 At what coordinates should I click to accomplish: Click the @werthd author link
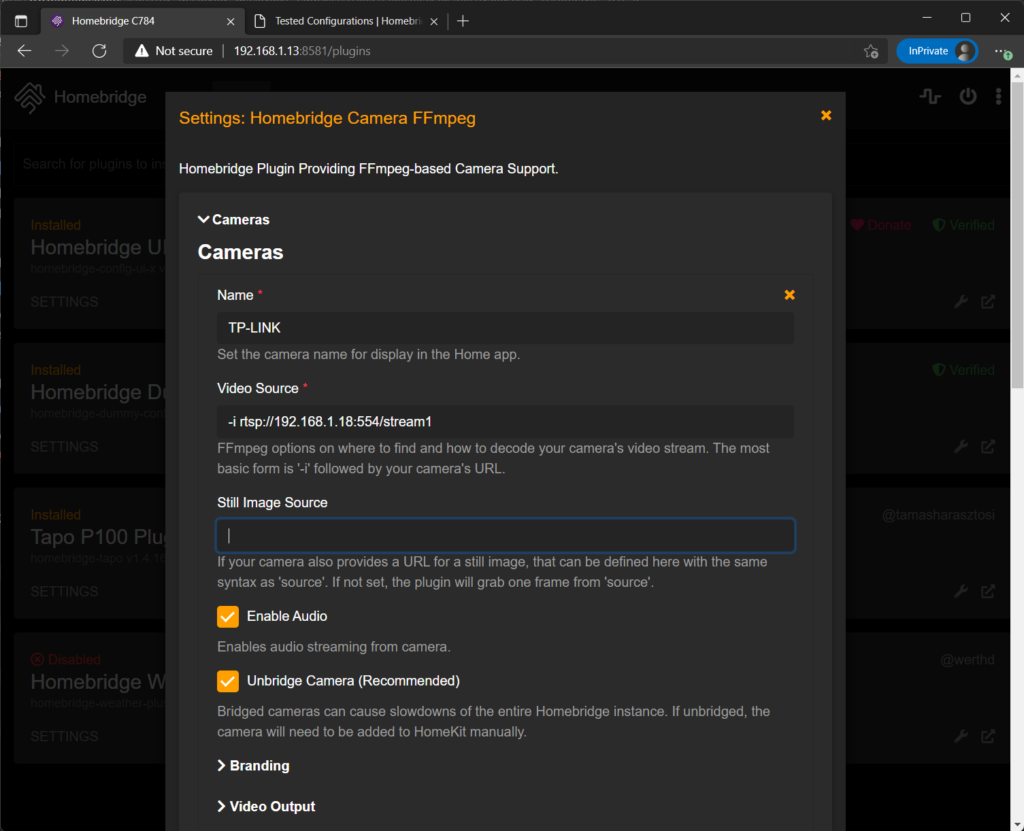pos(967,660)
